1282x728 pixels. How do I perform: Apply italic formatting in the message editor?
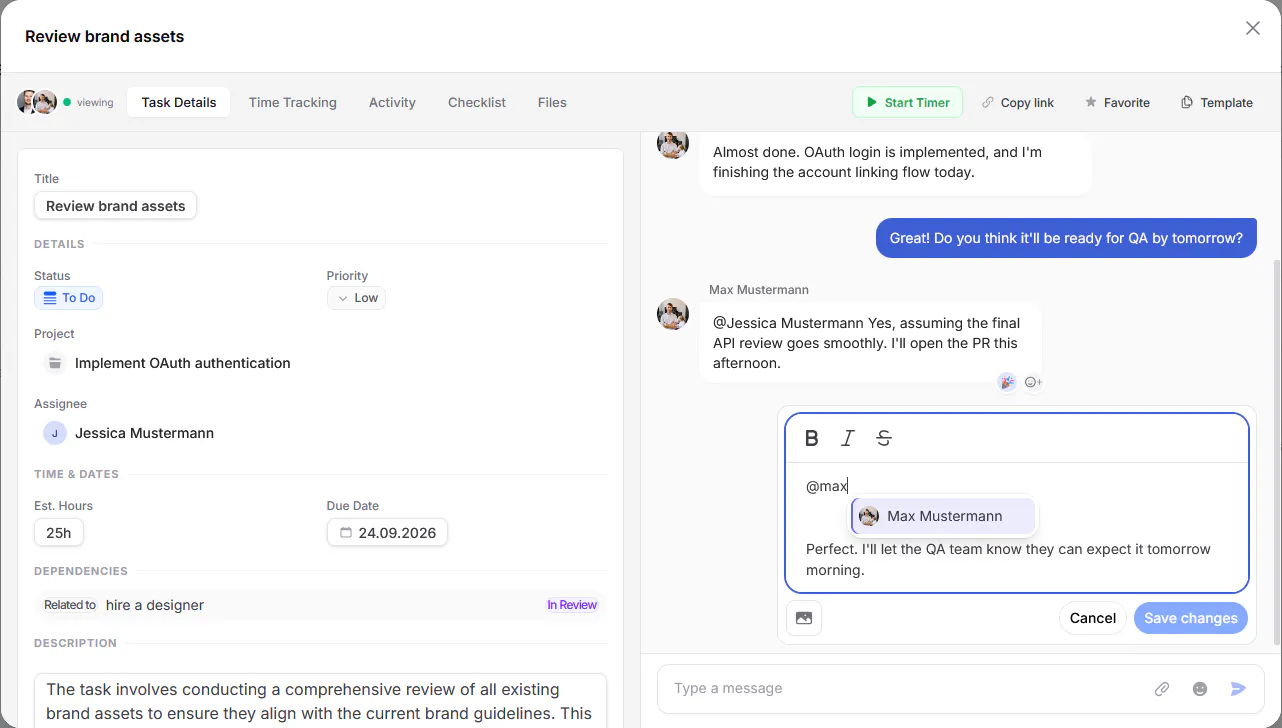pos(848,438)
